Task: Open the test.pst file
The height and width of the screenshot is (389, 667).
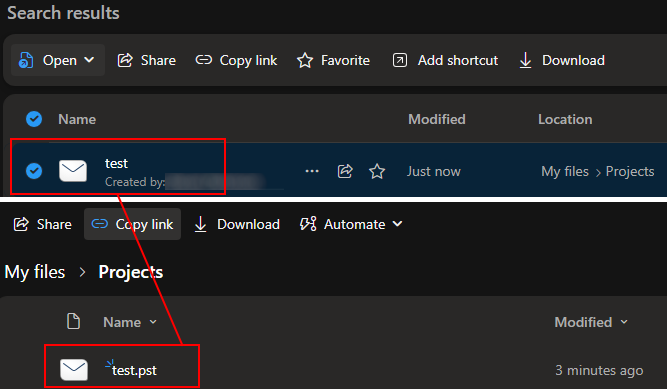Action: [x=134, y=370]
